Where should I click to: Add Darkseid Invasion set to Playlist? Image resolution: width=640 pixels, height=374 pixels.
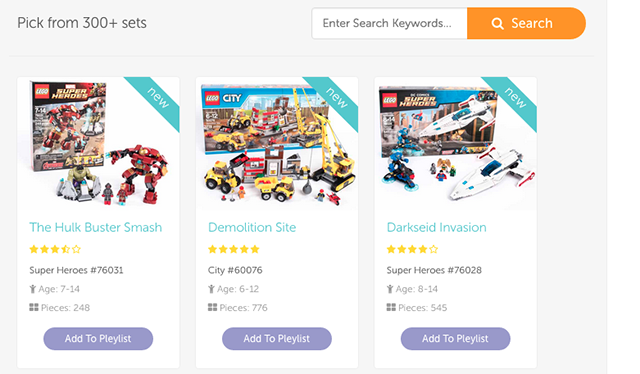[456, 338]
